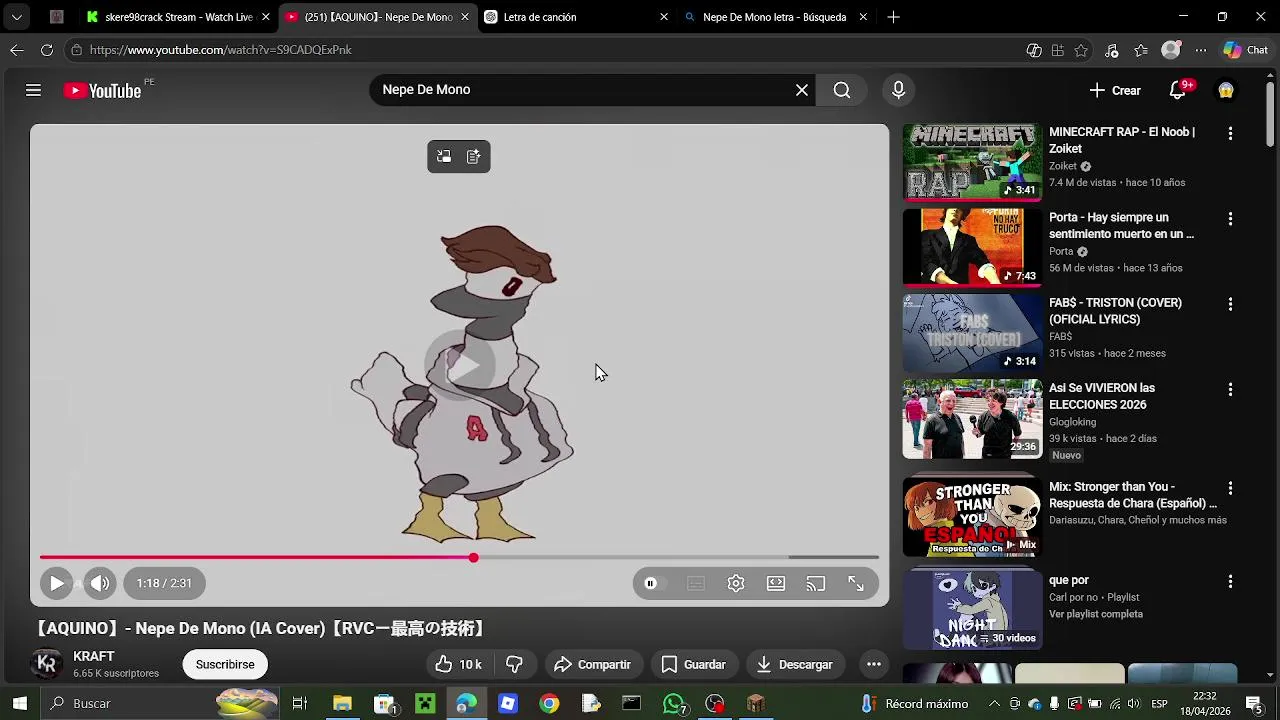Open options for Asi Se VIVIERON las ELECCIONES

pos(1230,389)
